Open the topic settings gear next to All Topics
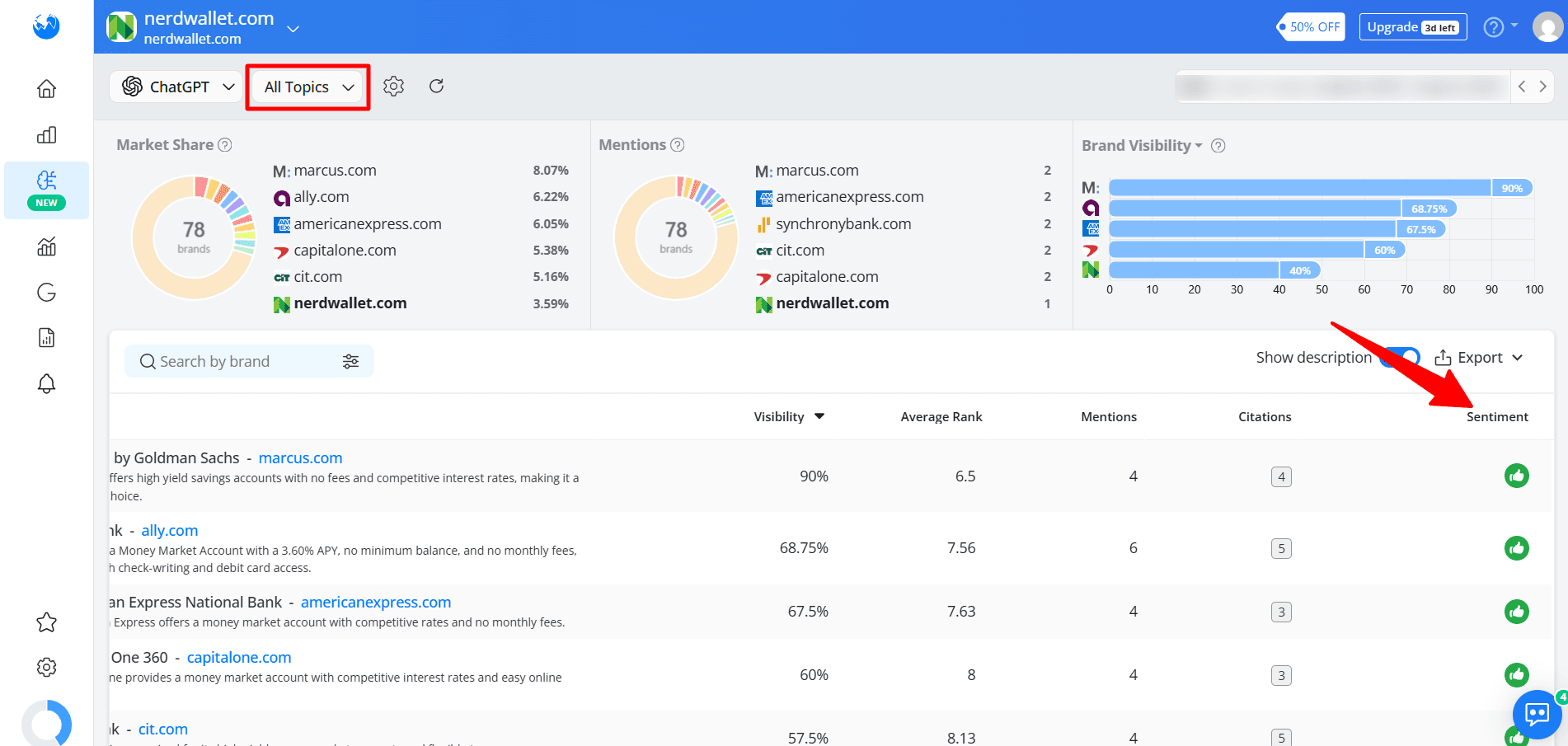The image size is (1568, 746). [x=393, y=87]
